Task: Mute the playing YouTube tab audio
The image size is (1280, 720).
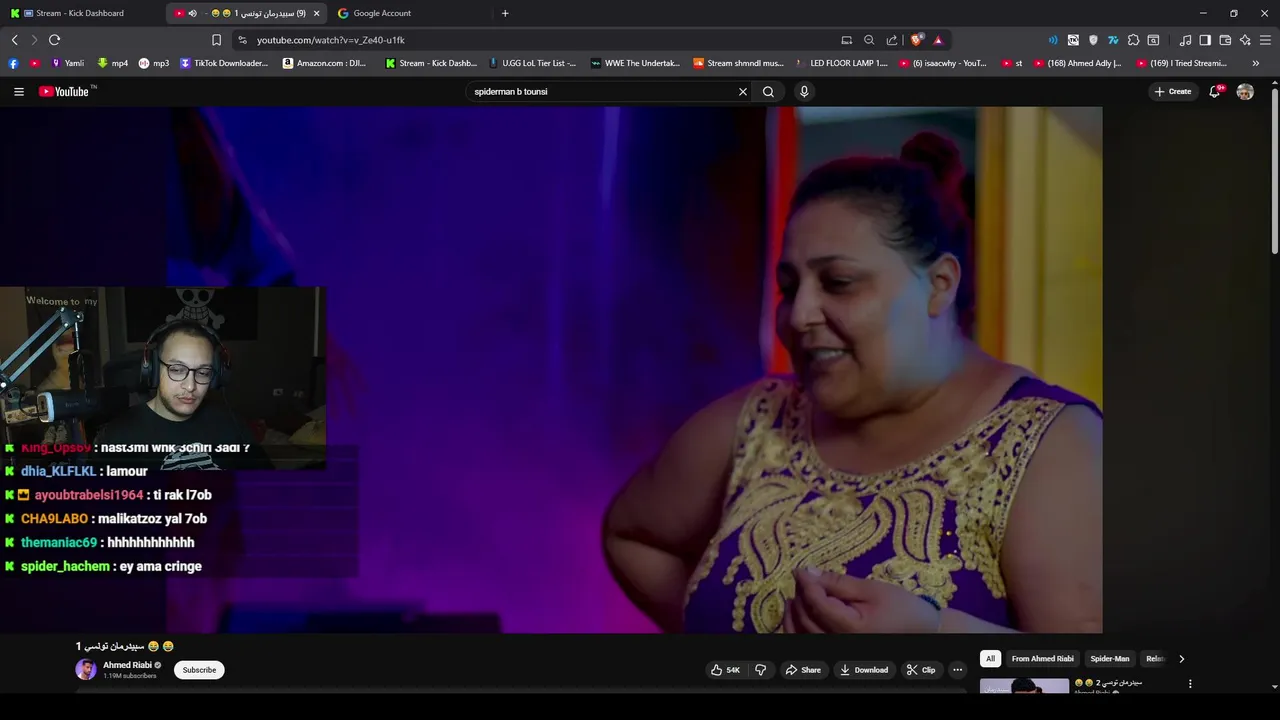Action: [192, 13]
